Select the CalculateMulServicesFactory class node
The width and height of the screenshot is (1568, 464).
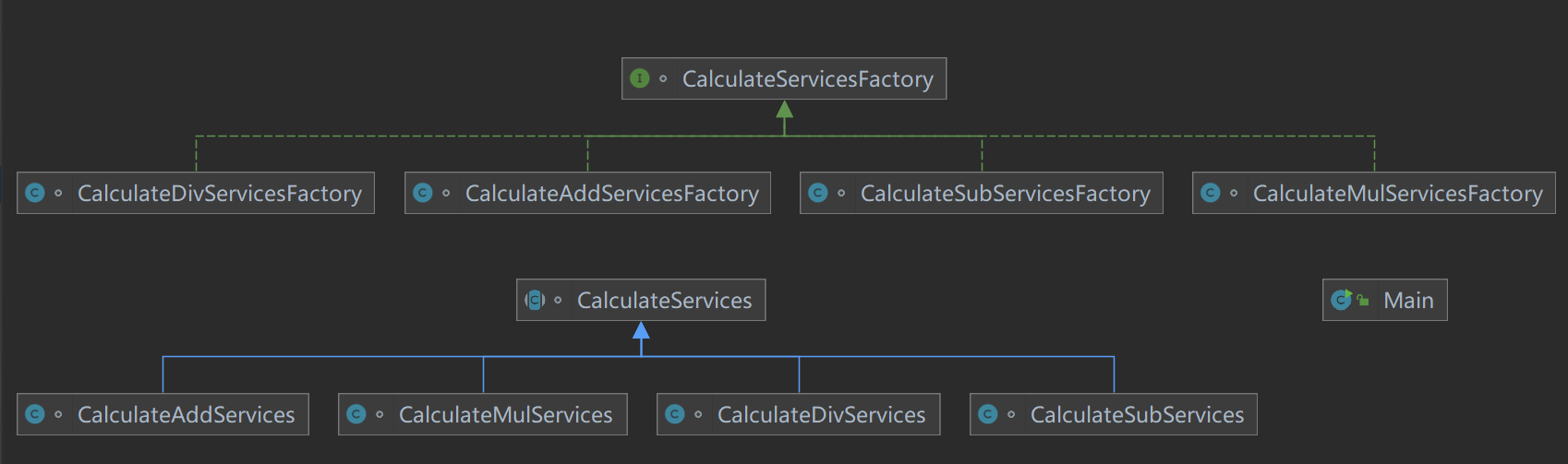click(x=1397, y=194)
